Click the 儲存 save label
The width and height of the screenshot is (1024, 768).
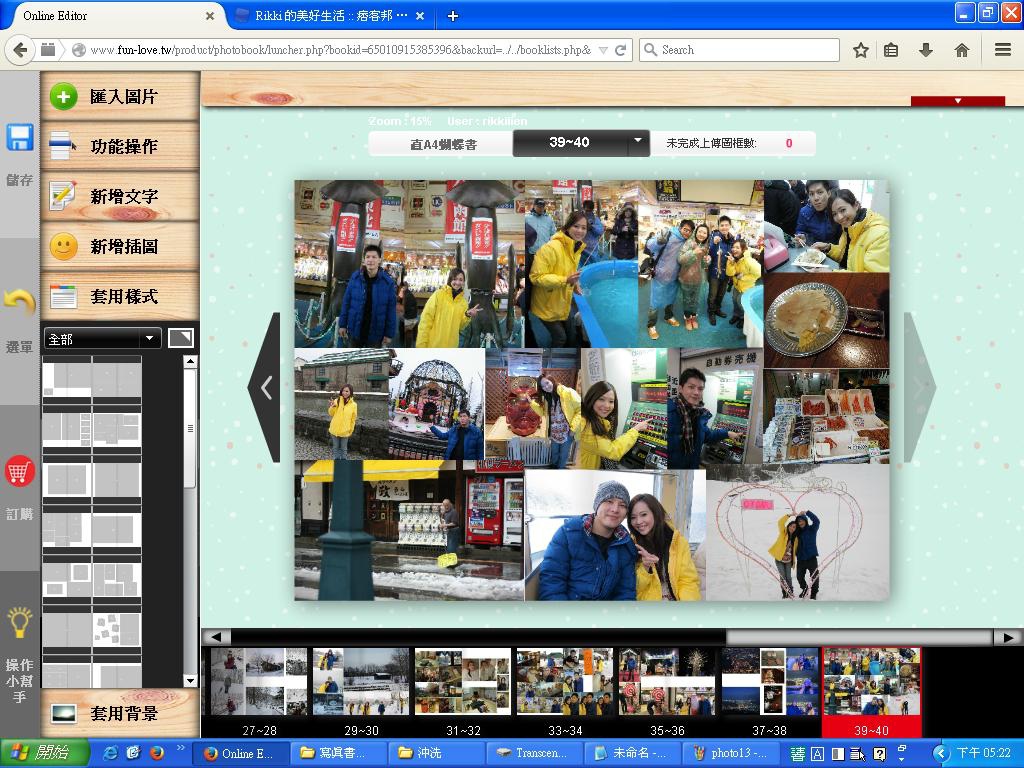coord(20,180)
